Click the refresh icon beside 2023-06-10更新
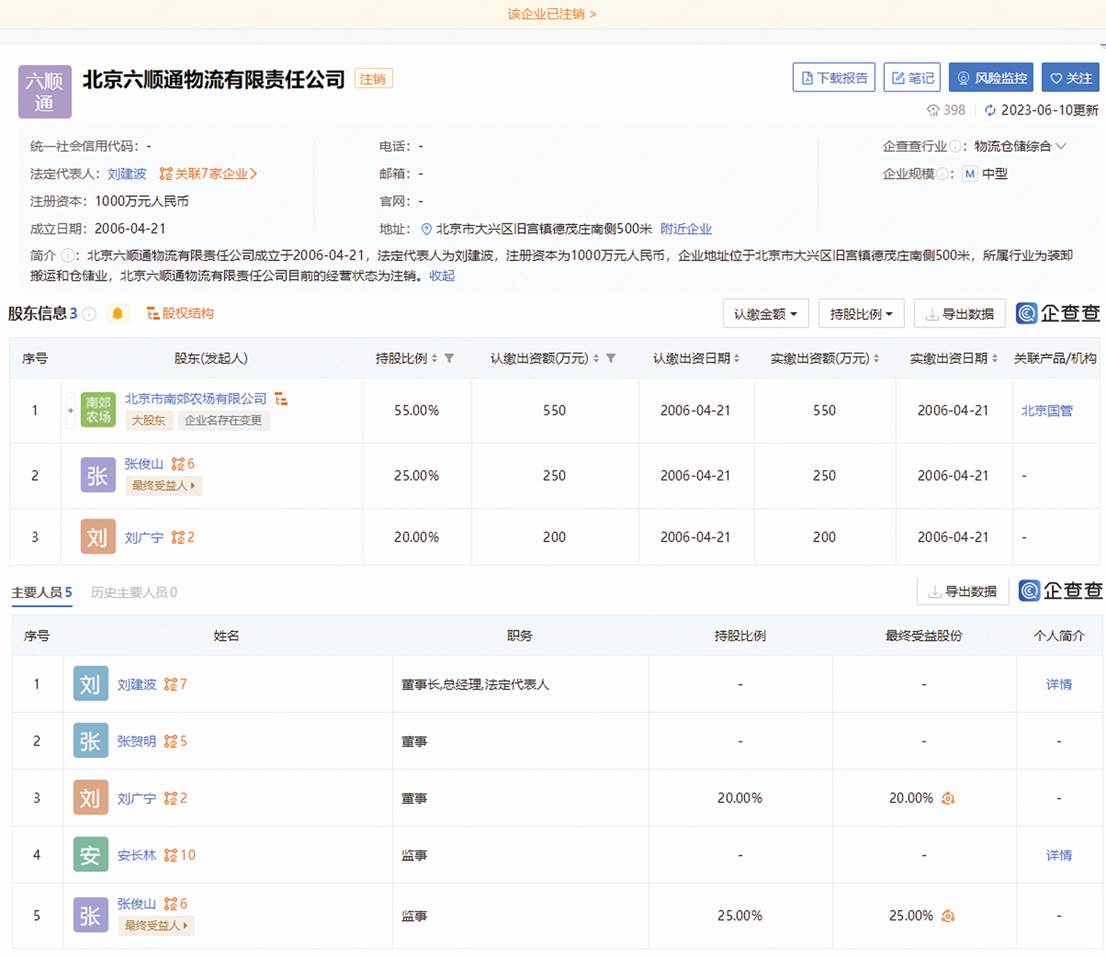Screen dimensions: 1106x958 (990, 110)
